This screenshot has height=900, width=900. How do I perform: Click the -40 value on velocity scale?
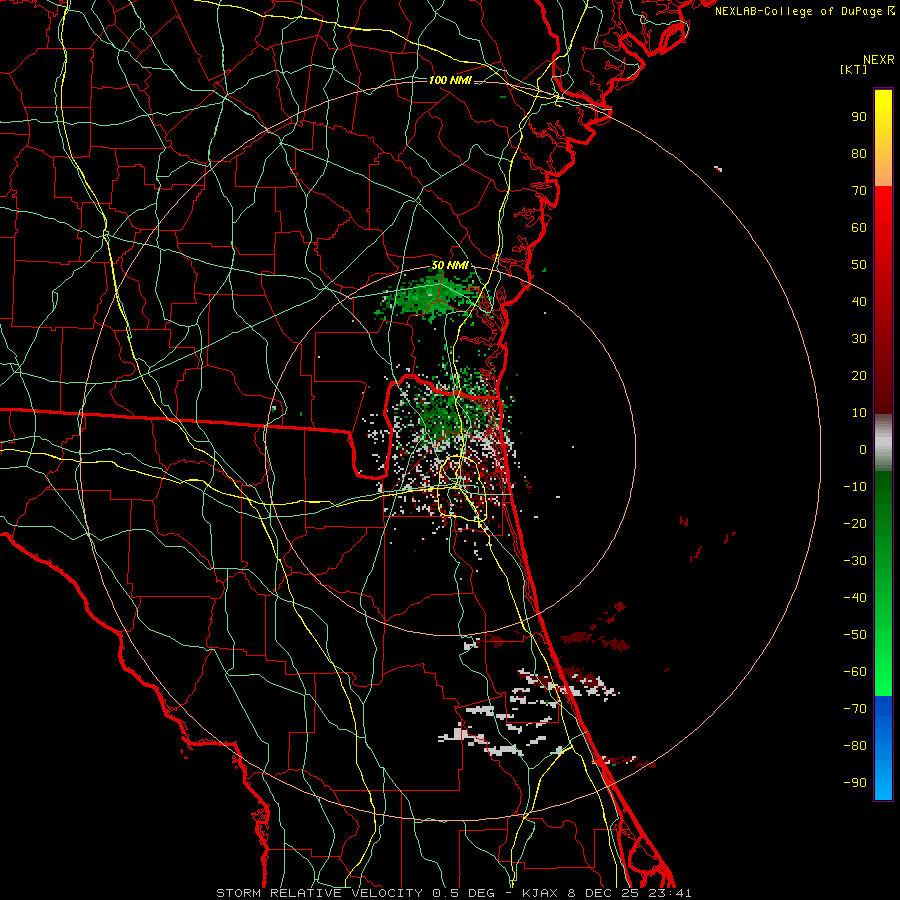click(x=855, y=598)
